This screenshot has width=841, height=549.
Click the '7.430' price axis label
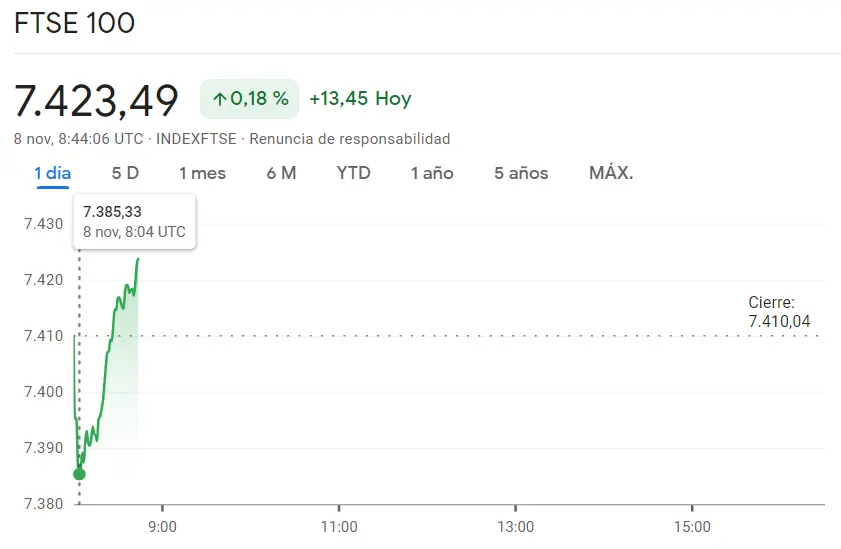coord(43,224)
